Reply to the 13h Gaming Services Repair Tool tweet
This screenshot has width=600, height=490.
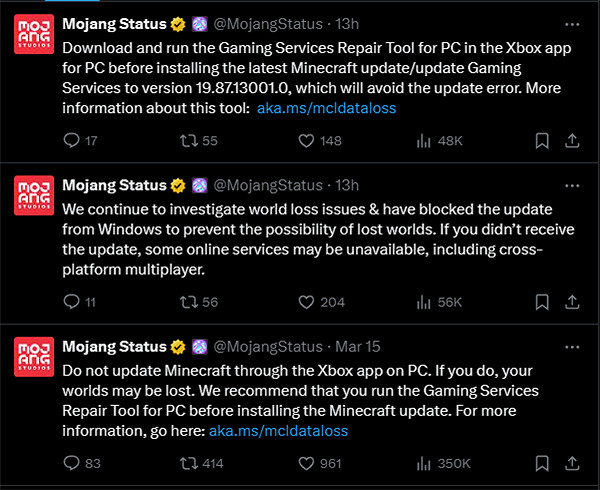click(x=70, y=140)
